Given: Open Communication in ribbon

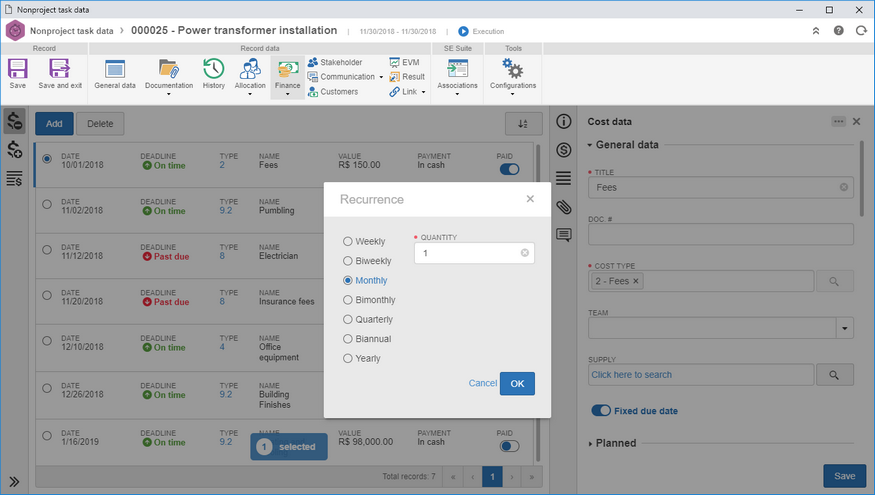Looking at the screenshot, I should tap(341, 76).
